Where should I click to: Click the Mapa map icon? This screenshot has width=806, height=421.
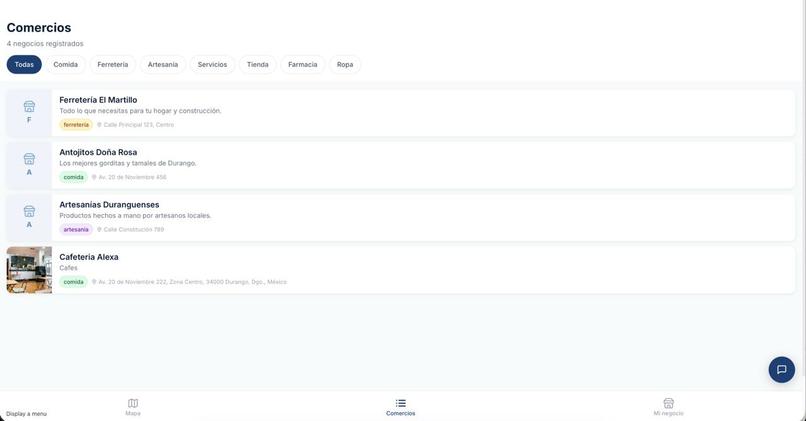click(133, 403)
